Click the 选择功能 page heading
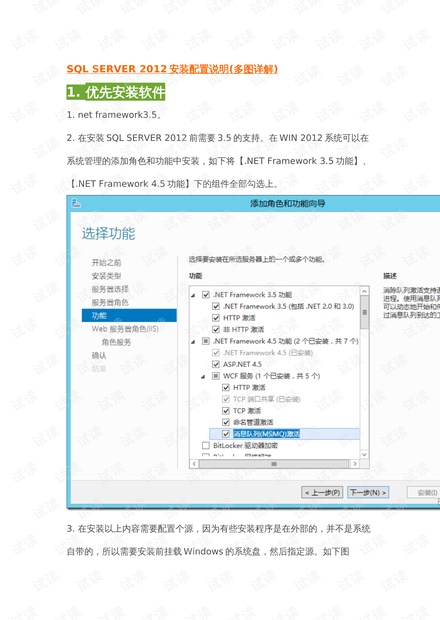 pyautogui.click(x=108, y=234)
